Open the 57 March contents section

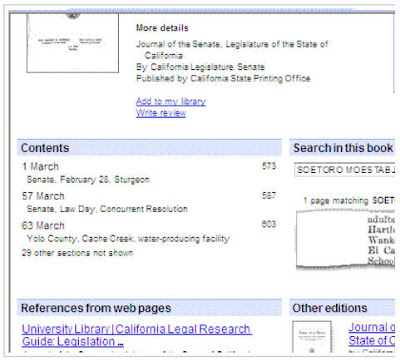tap(43, 196)
